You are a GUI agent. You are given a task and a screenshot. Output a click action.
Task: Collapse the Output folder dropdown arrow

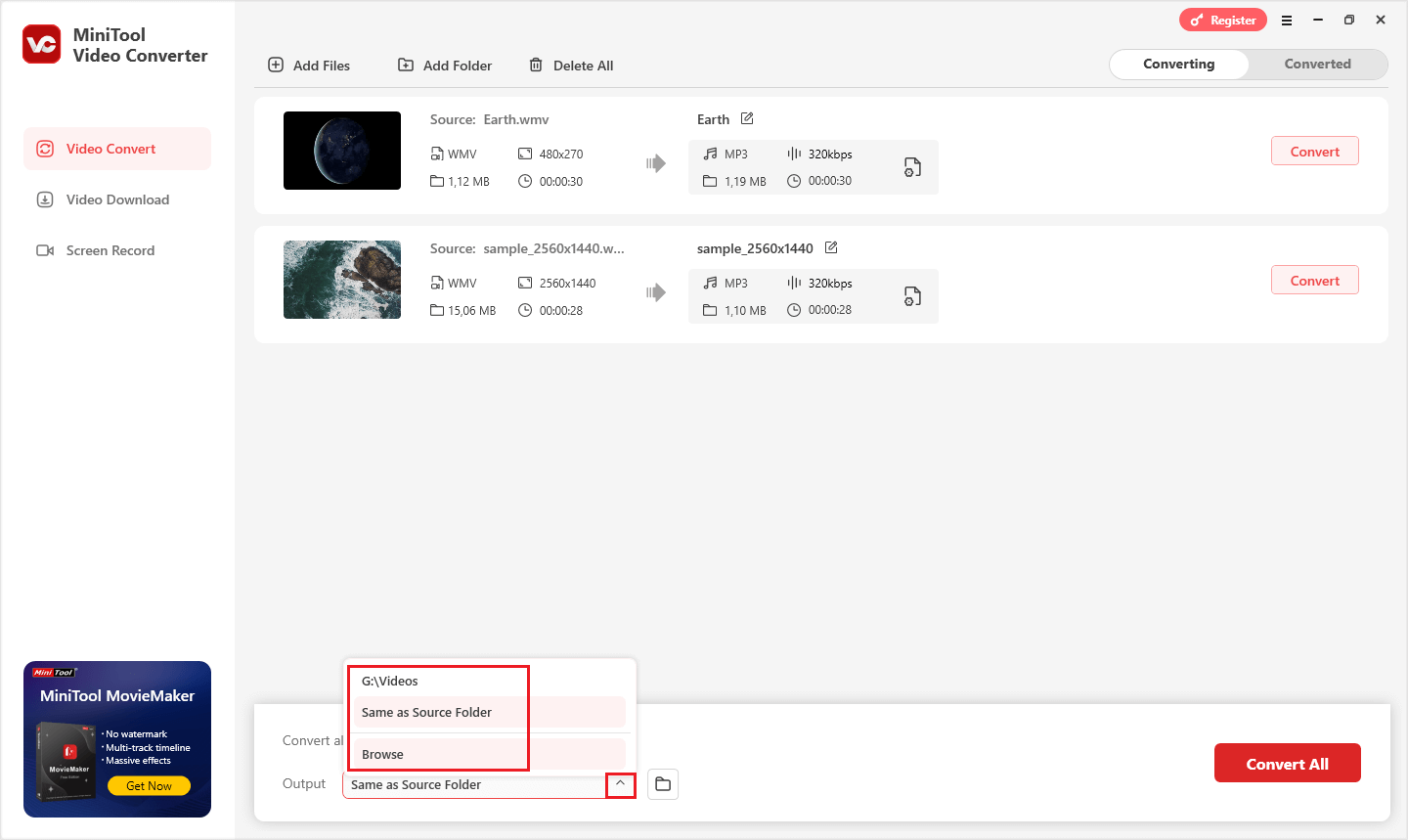[620, 784]
